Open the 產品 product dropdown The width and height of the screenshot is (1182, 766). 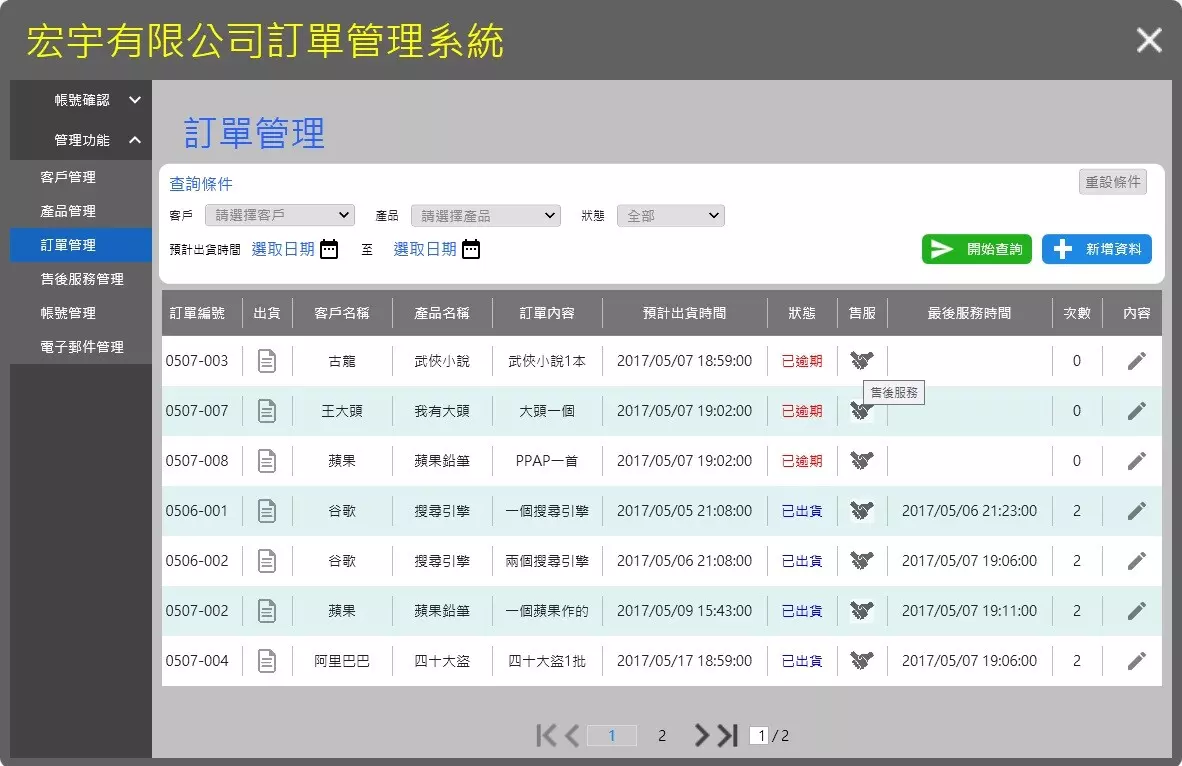click(485, 214)
